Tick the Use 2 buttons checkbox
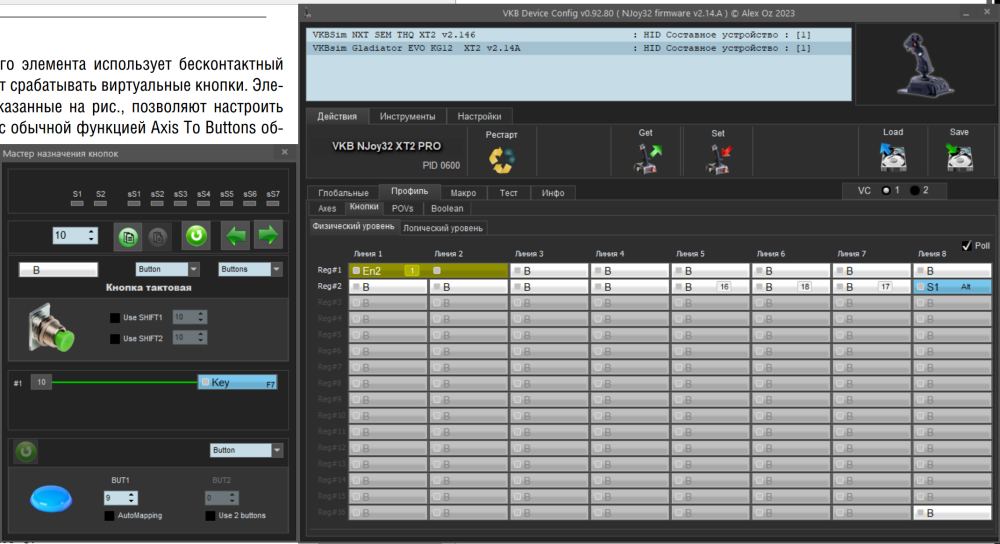 click(210, 515)
